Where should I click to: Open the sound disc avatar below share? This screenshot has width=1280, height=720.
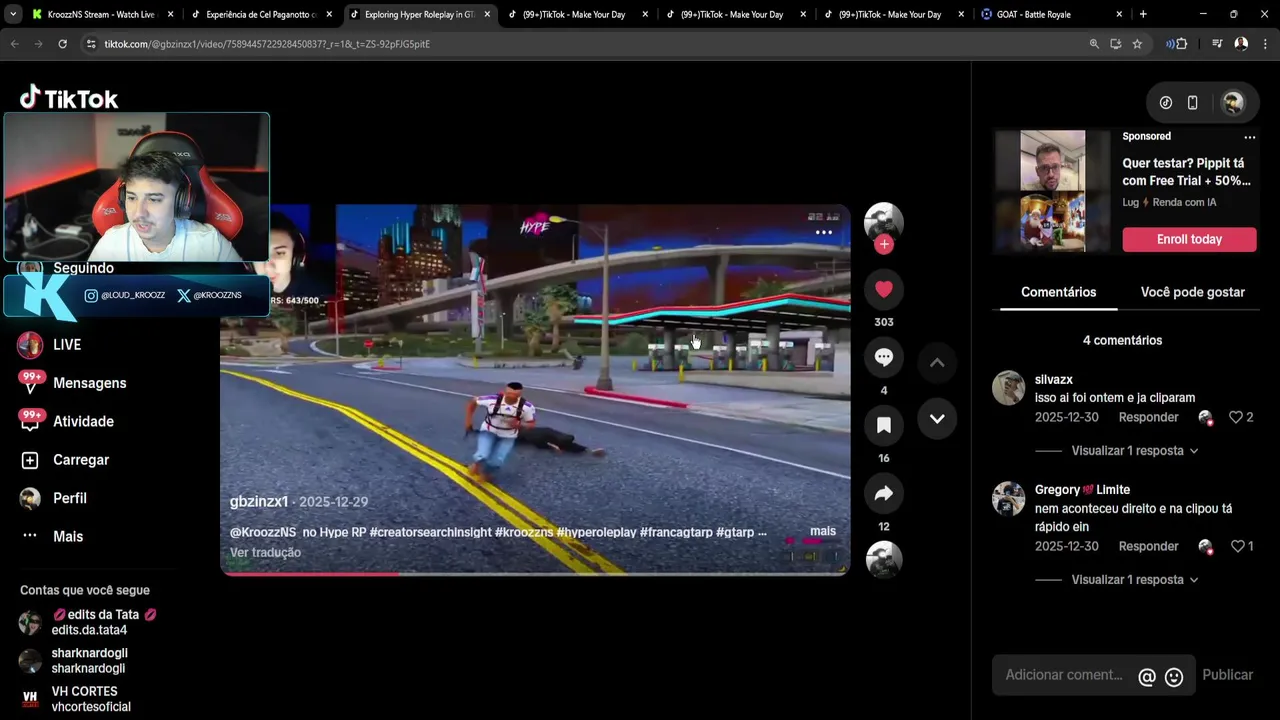point(884,560)
